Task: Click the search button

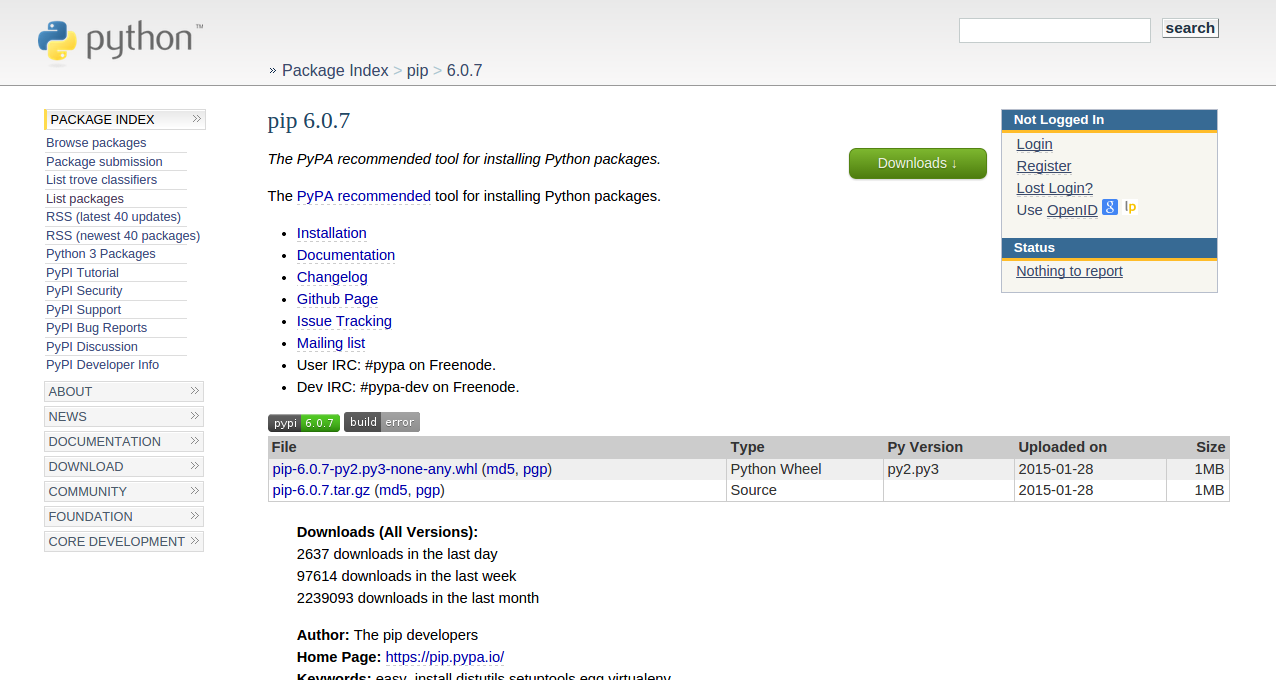Action: (x=1190, y=28)
